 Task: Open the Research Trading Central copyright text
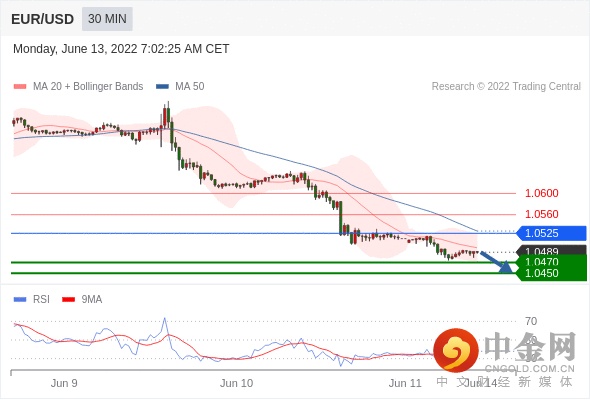click(506, 87)
